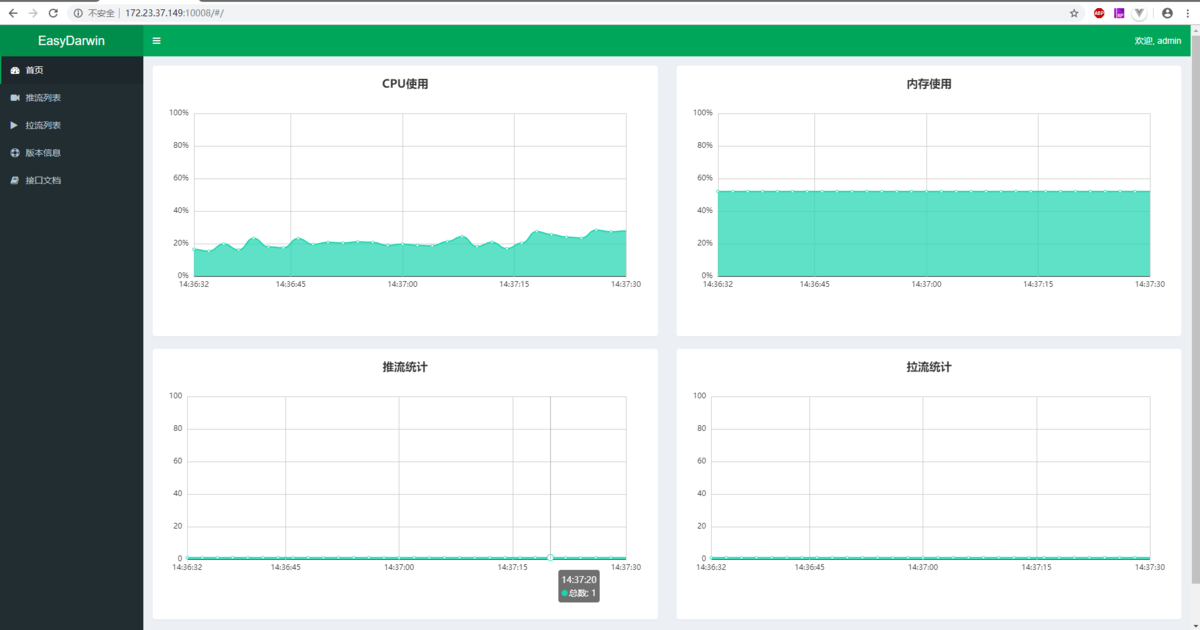Click the site info icon near 不安全
This screenshot has width=1200, height=630.
78,13
